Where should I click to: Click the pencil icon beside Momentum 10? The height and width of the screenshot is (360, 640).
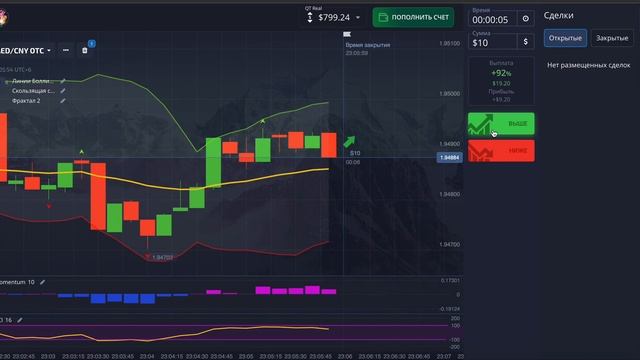[x=42, y=282]
